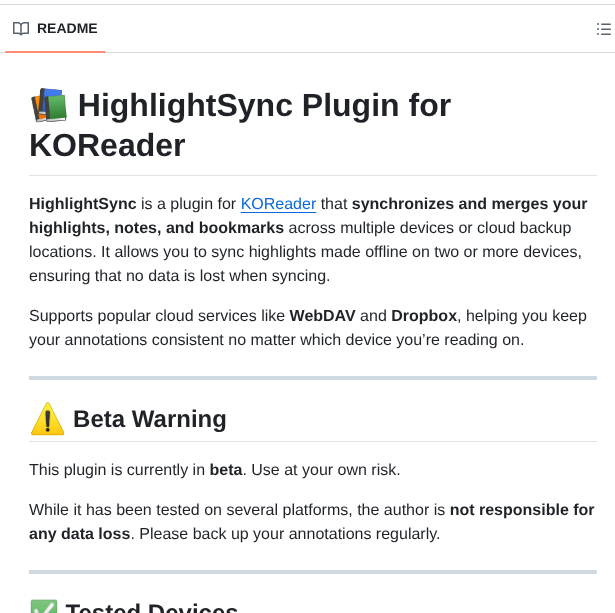The height and width of the screenshot is (613, 615).
Task: Click the bold word "Dropbox"
Action: (424, 316)
